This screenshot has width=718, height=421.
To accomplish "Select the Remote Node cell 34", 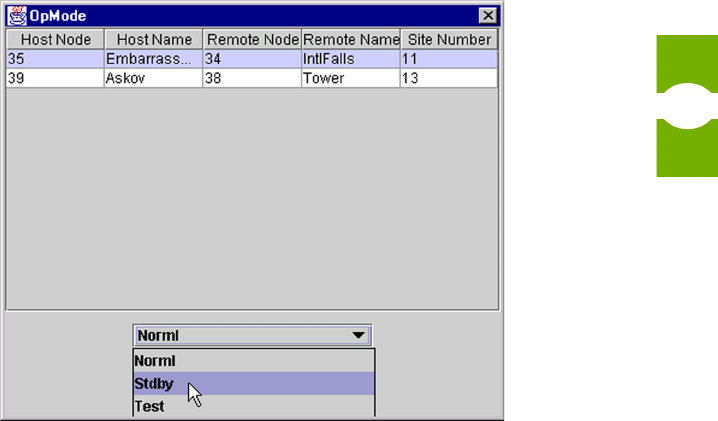I will point(252,59).
